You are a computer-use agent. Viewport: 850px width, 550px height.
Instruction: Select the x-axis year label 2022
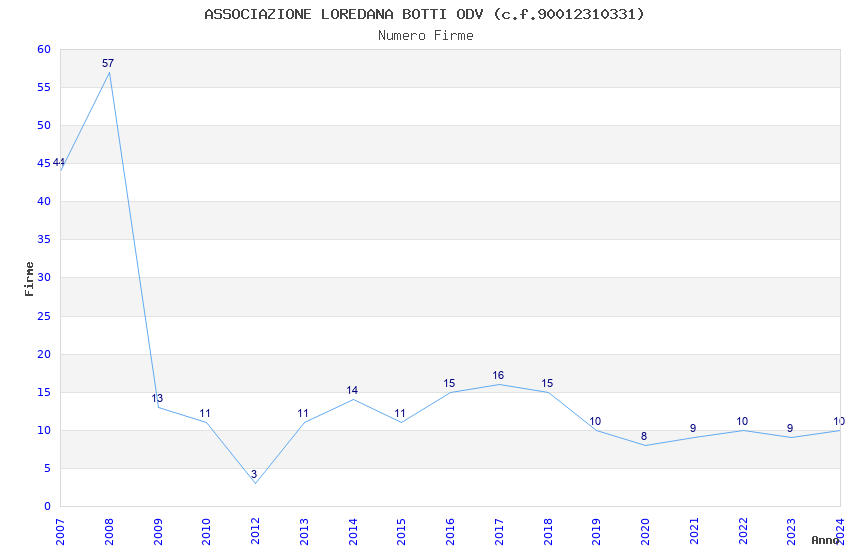coord(743,532)
